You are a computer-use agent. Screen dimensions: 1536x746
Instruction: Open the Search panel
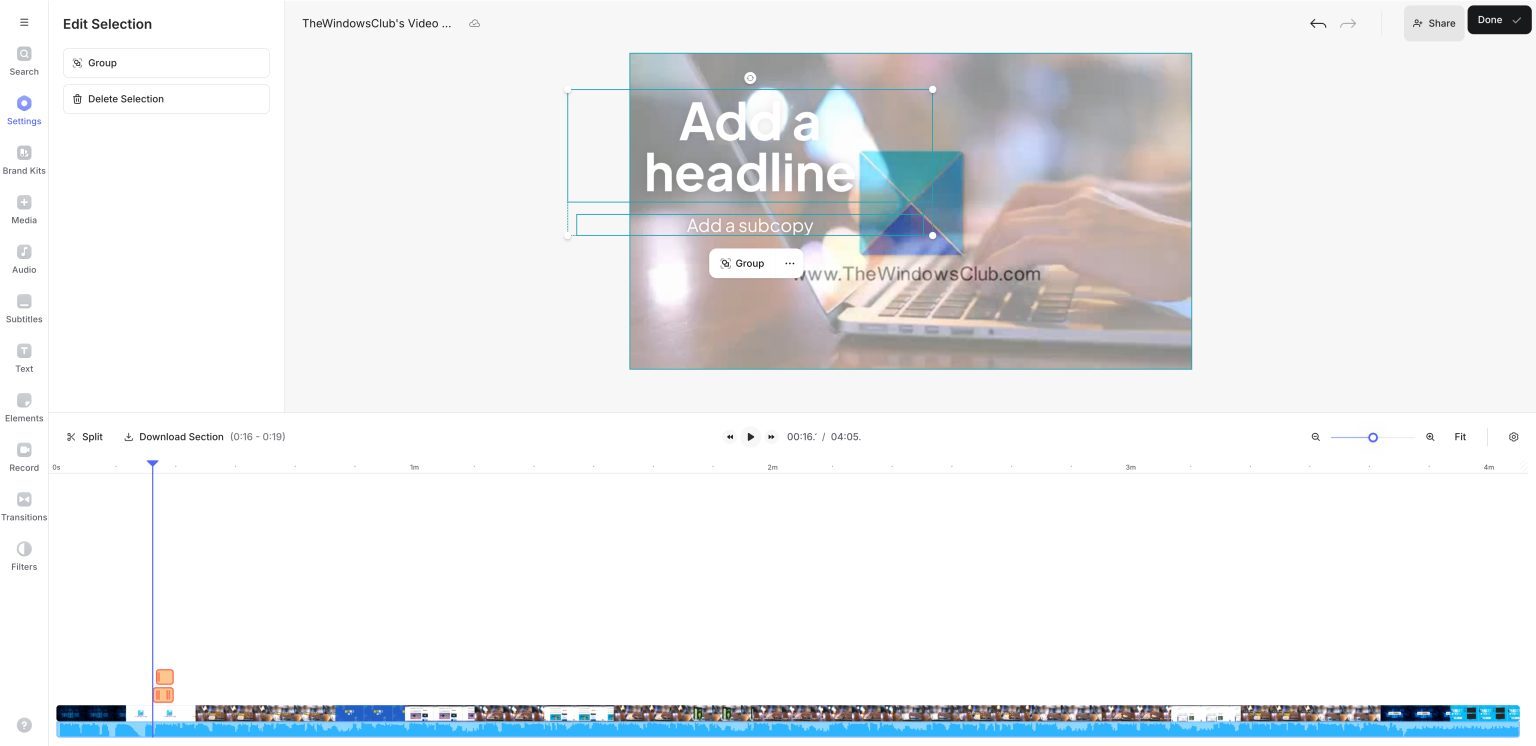pos(24,61)
